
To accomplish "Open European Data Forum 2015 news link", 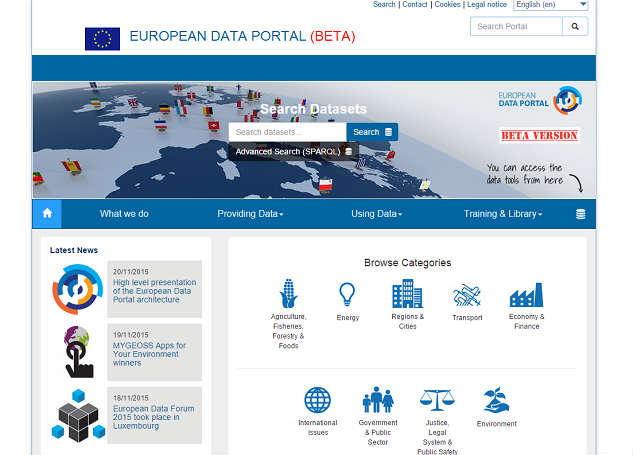I will (x=153, y=417).
